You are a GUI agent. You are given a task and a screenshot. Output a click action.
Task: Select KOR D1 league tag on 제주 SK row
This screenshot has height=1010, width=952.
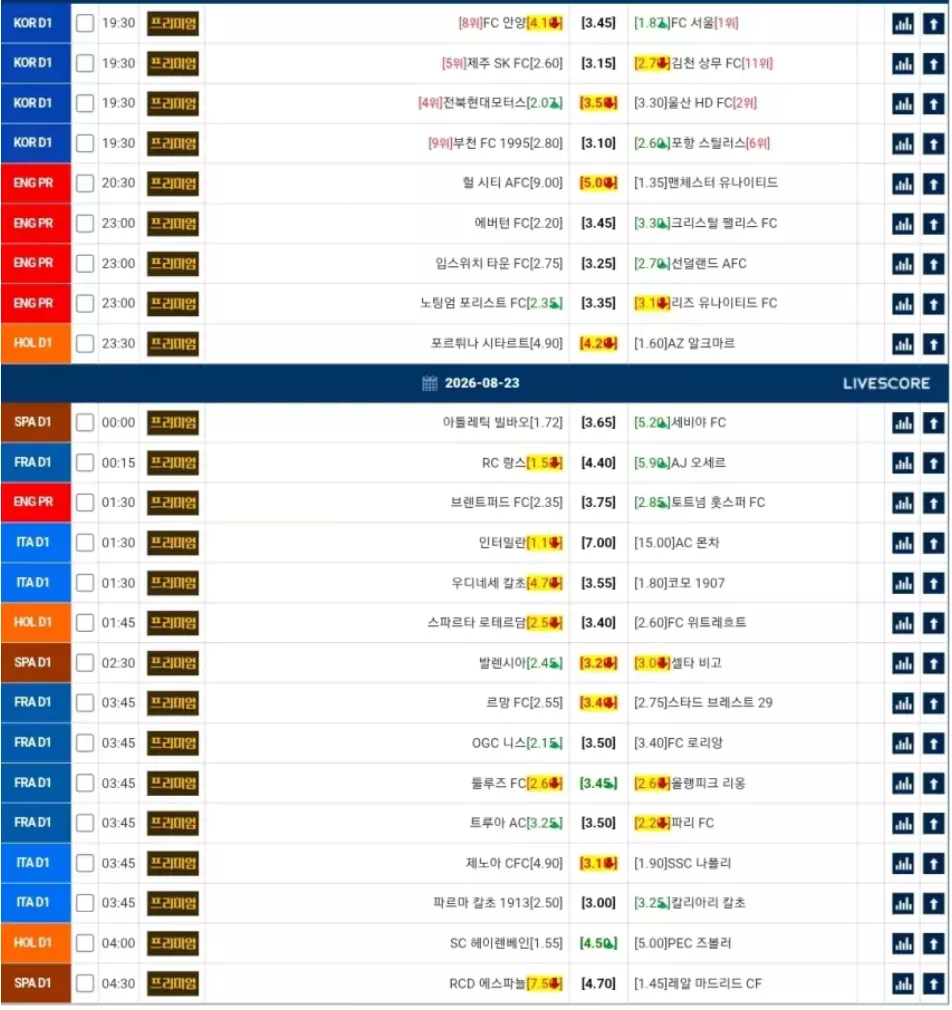(35, 64)
